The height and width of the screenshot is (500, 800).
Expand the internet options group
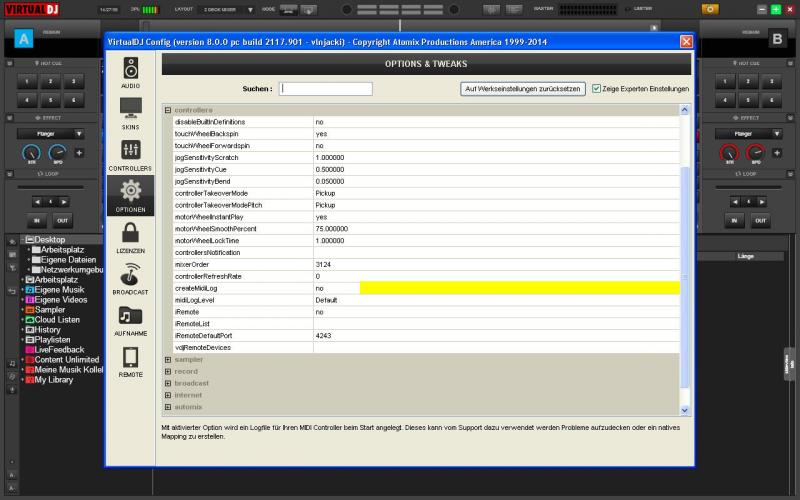[168, 395]
